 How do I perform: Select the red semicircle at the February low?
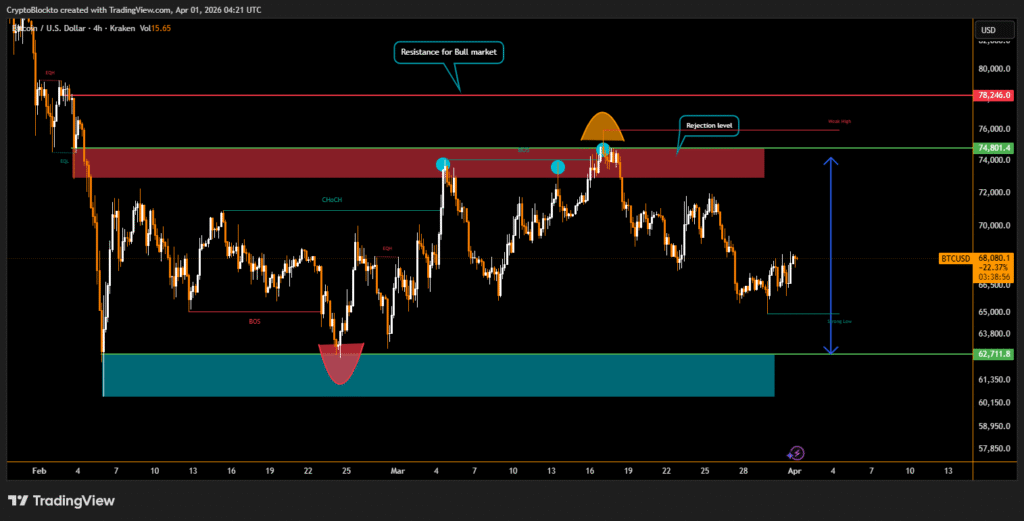[341, 363]
